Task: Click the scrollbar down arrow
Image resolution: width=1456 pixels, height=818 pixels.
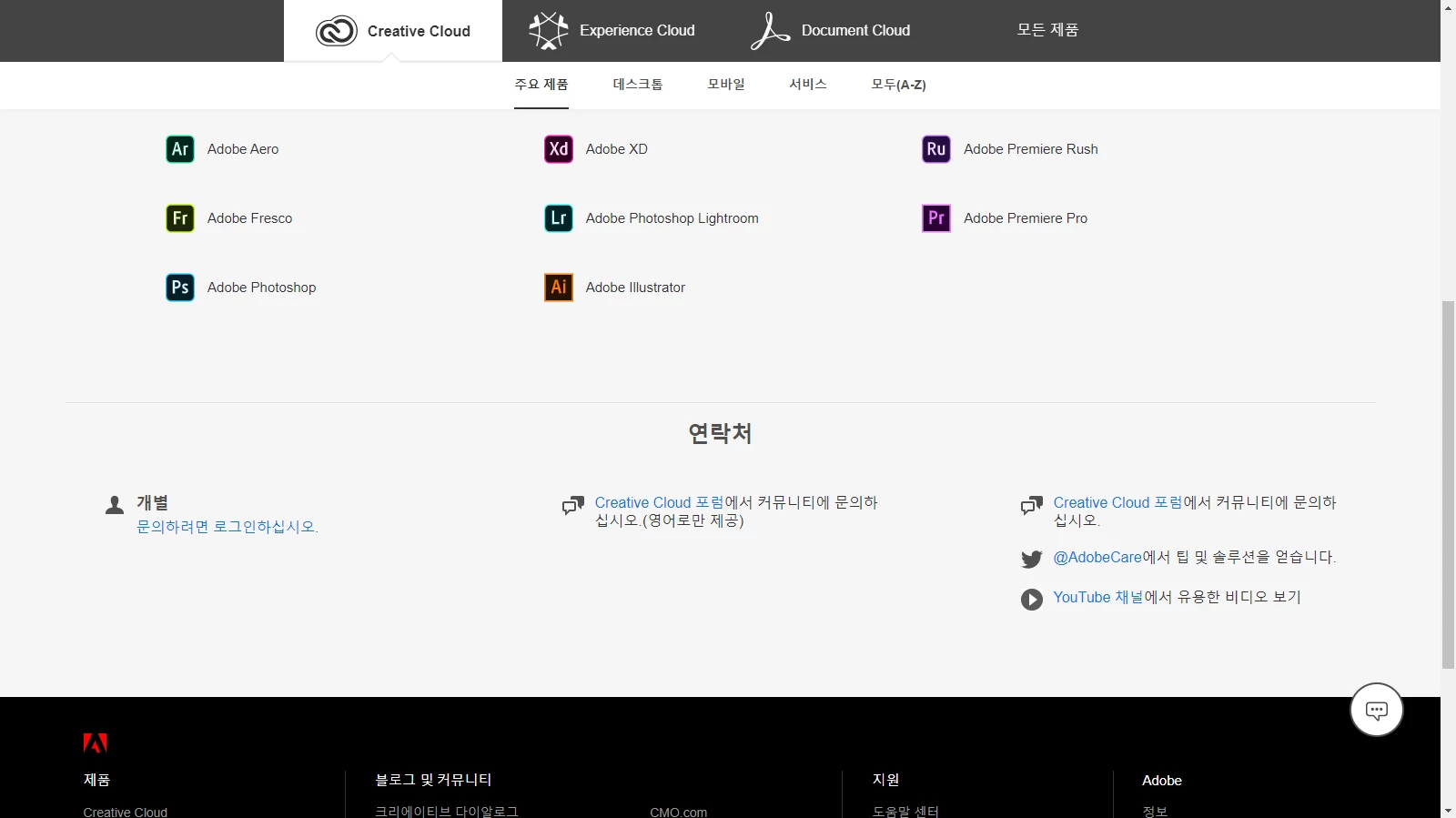Action: pyautogui.click(x=1448, y=810)
